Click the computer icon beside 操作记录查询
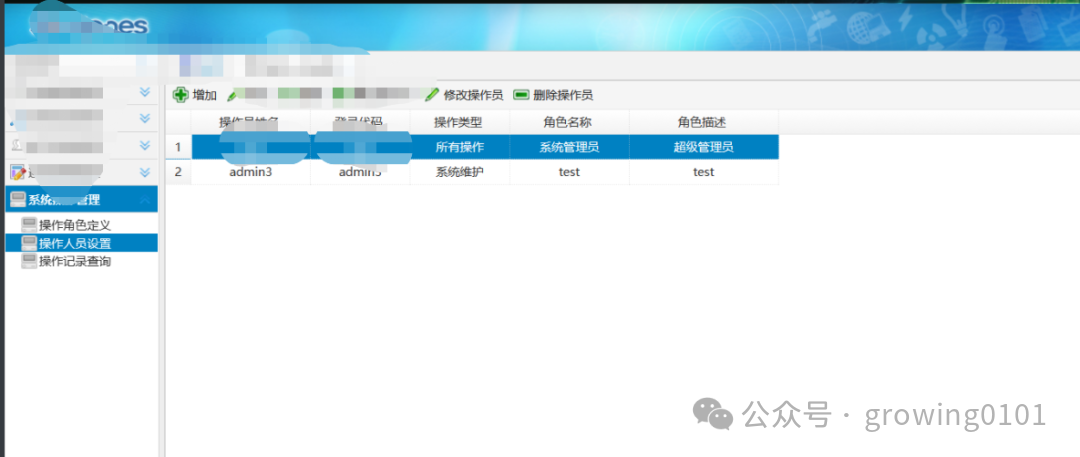 (29, 261)
